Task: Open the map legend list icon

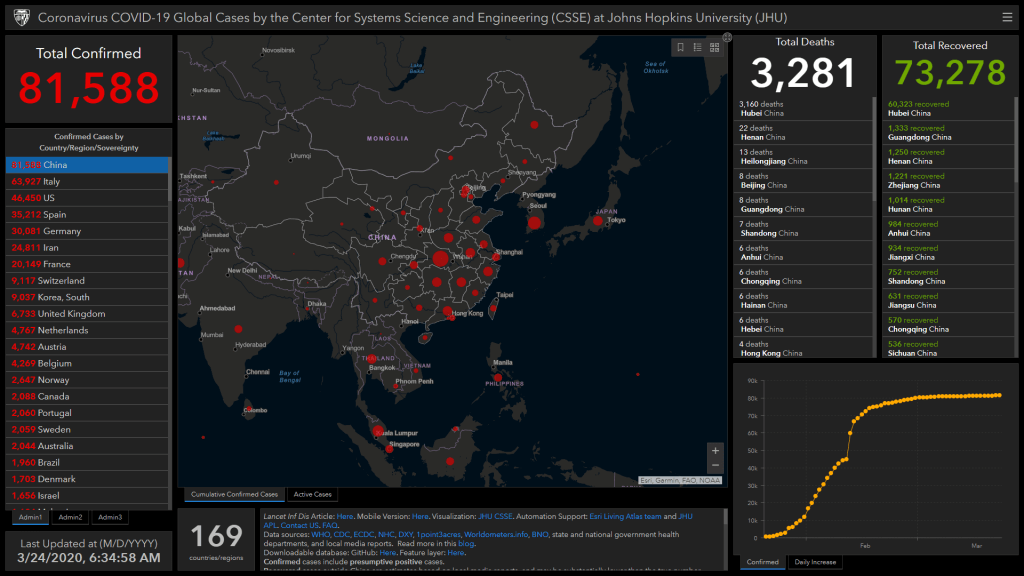Action: point(697,47)
